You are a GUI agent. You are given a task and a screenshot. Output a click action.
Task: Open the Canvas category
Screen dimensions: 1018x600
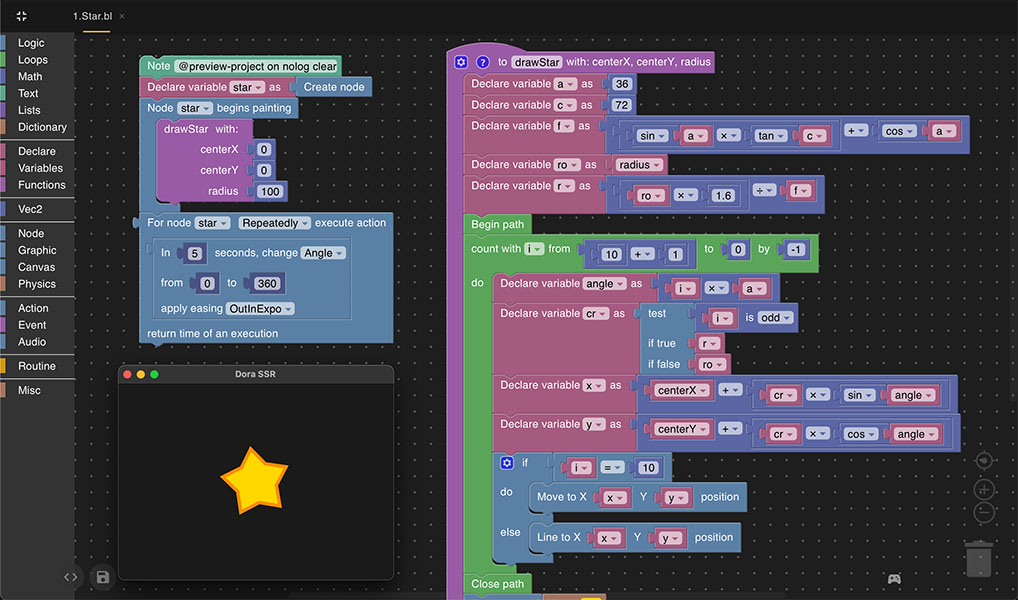click(x=36, y=267)
